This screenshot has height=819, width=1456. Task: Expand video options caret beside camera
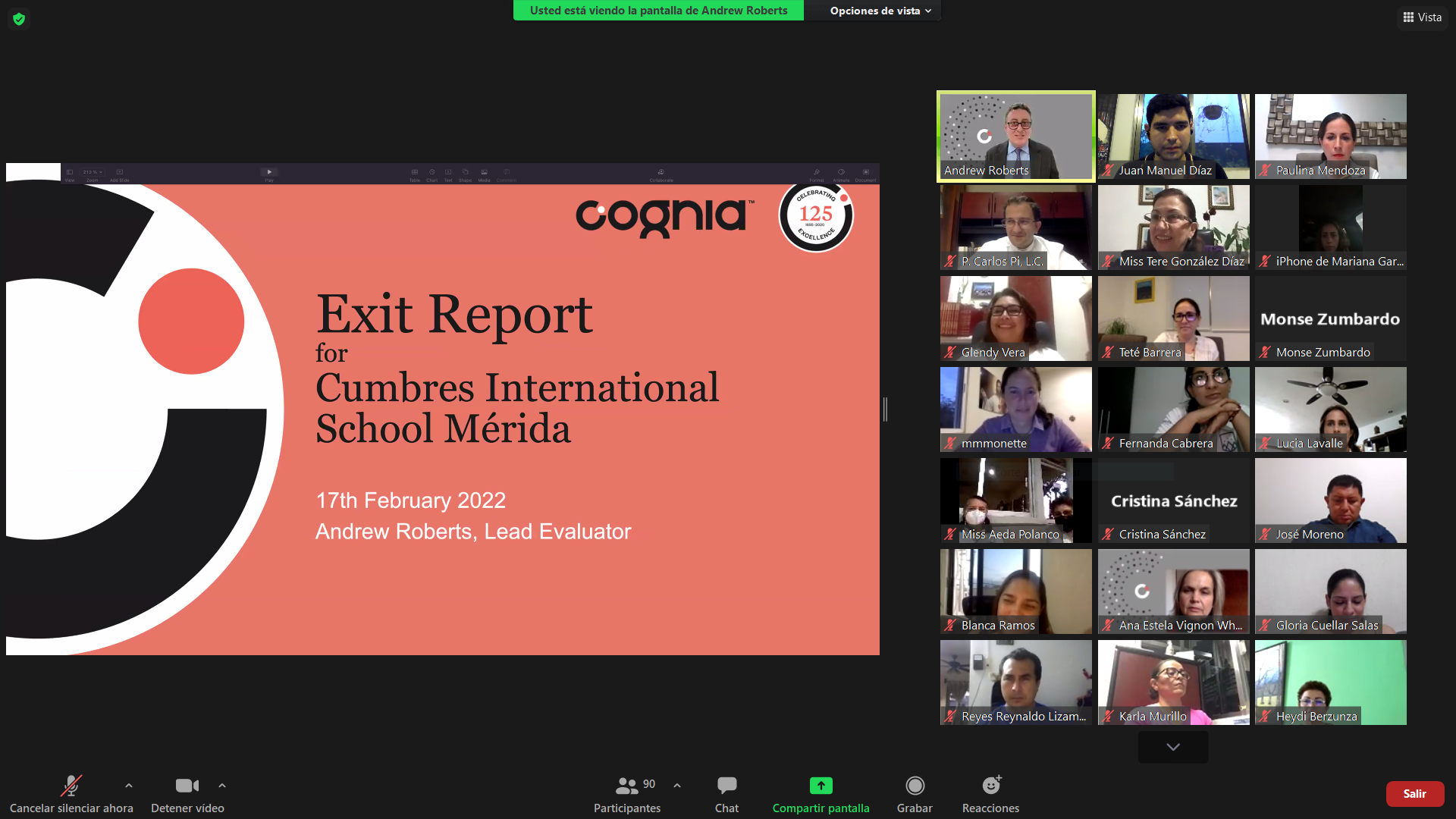coord(222,786)
